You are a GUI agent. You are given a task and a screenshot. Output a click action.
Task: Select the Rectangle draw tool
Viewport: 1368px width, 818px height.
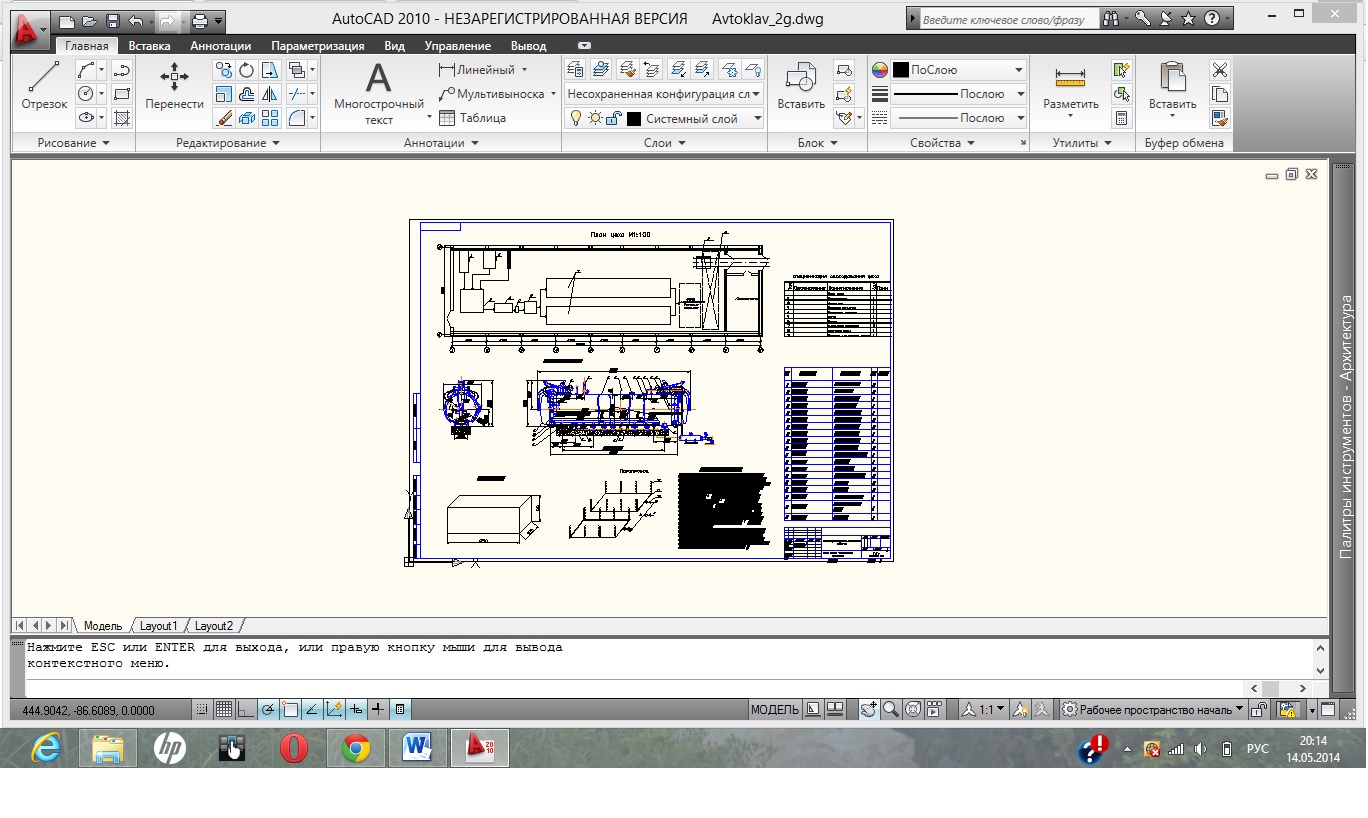tap(122, 94)
